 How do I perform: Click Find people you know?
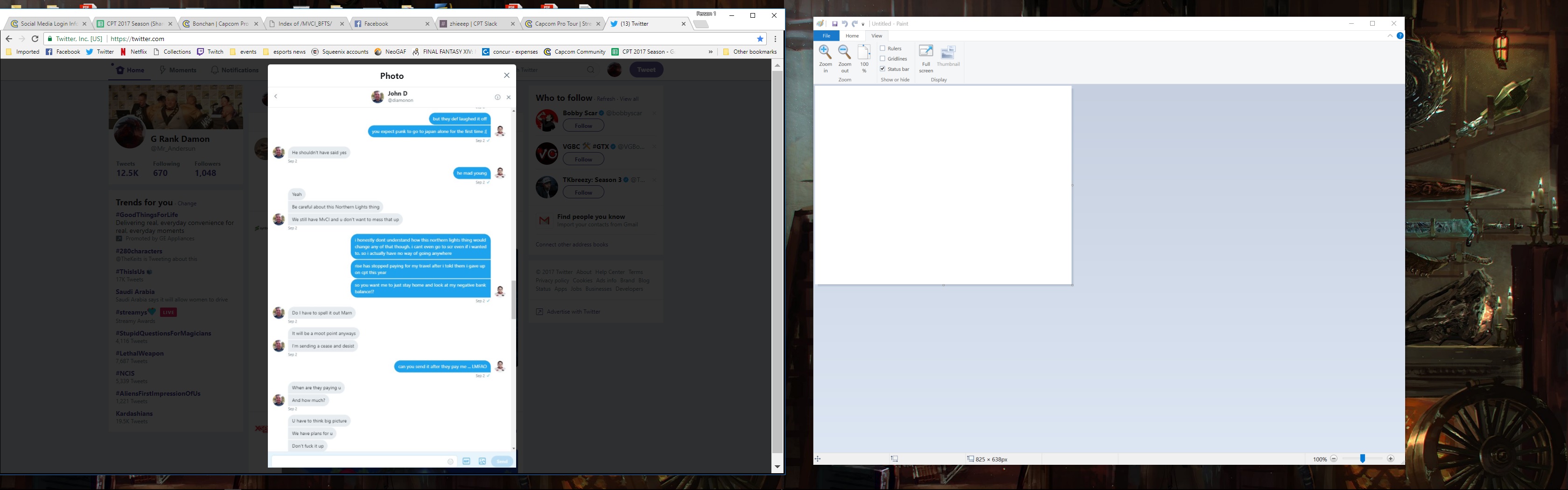click(x=590, y=217)
